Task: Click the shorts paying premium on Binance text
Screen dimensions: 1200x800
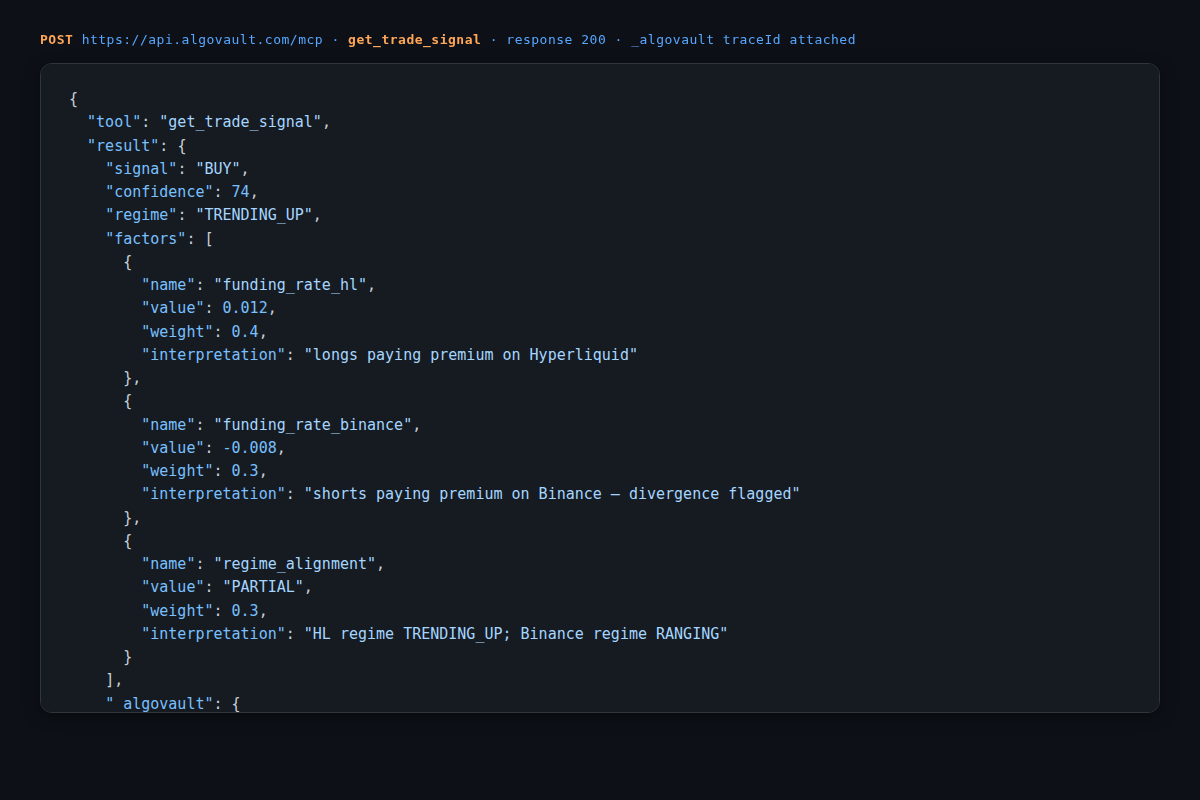Action: pos(552,494)
